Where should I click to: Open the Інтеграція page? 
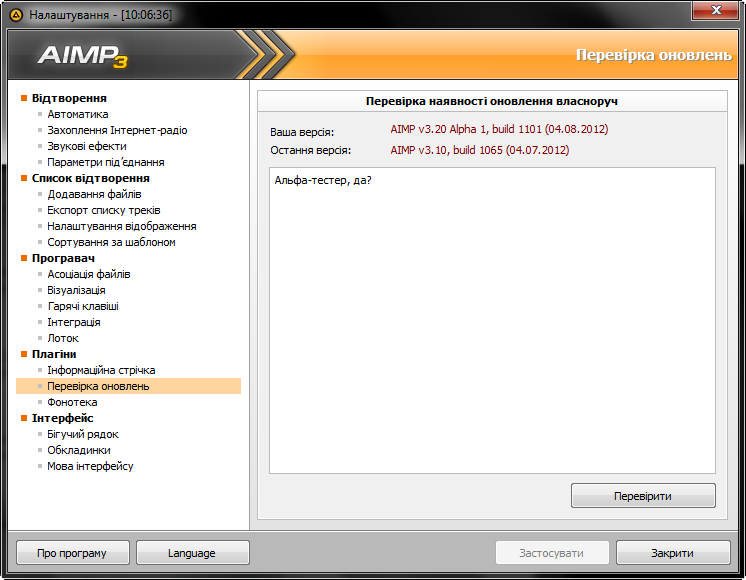point(74,322)
